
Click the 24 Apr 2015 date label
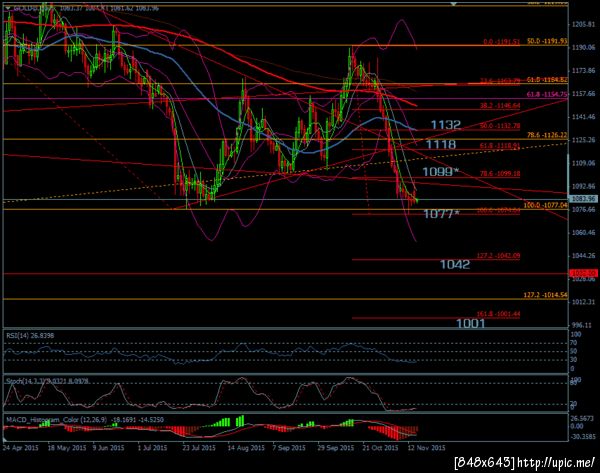[21, 448]
